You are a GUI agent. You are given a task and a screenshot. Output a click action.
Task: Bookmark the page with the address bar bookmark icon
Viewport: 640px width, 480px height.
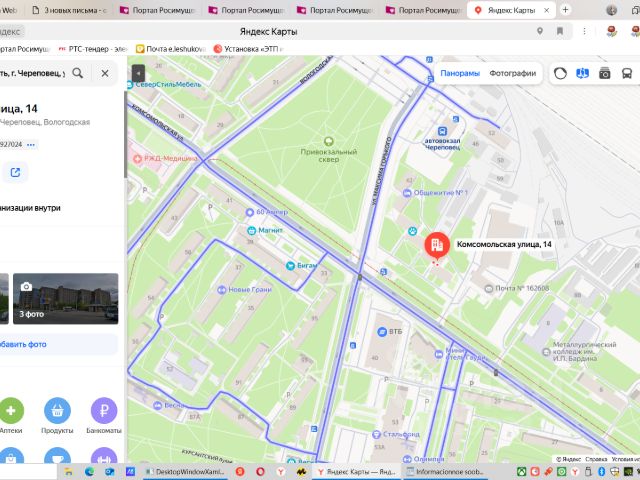(560, 31)
